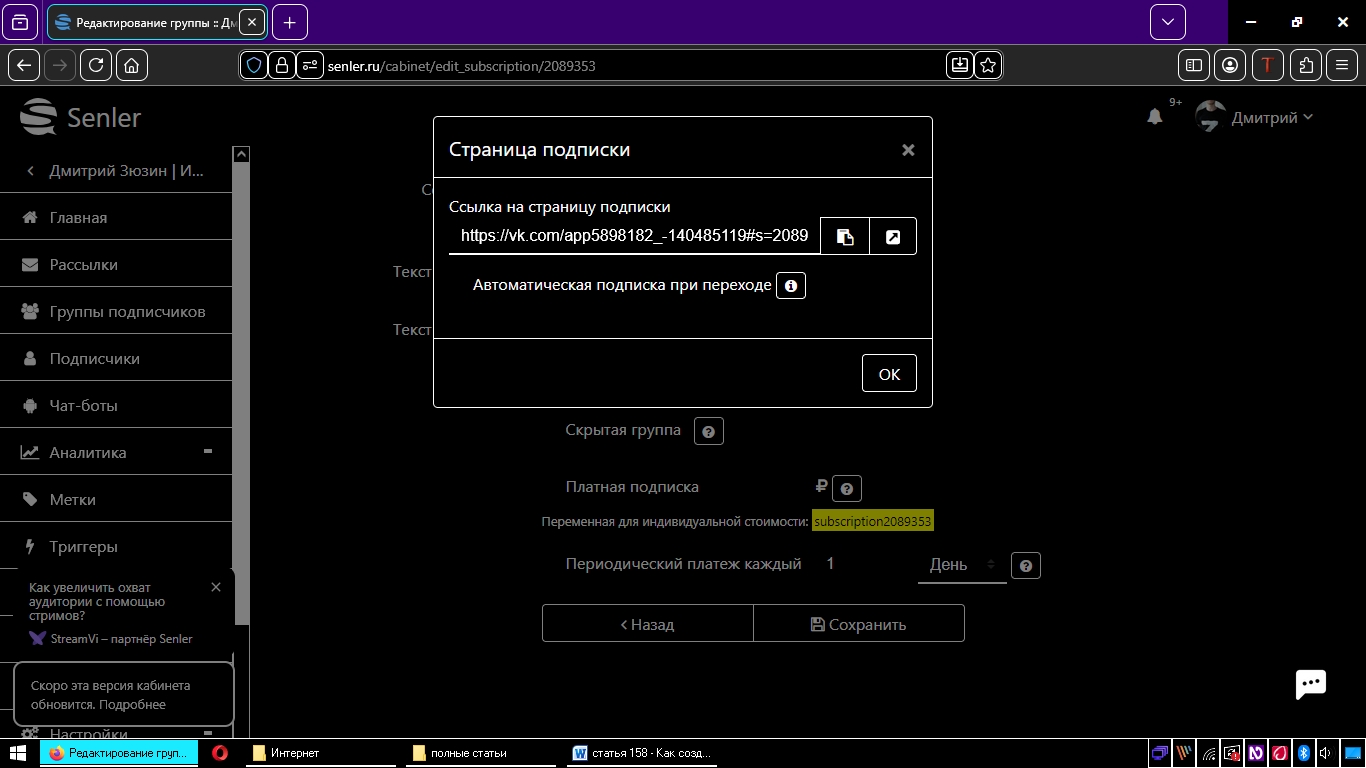Show info about automatic subscription
Screen dimensions: 1366x768
pyautogui.click(x=790, y=286)
